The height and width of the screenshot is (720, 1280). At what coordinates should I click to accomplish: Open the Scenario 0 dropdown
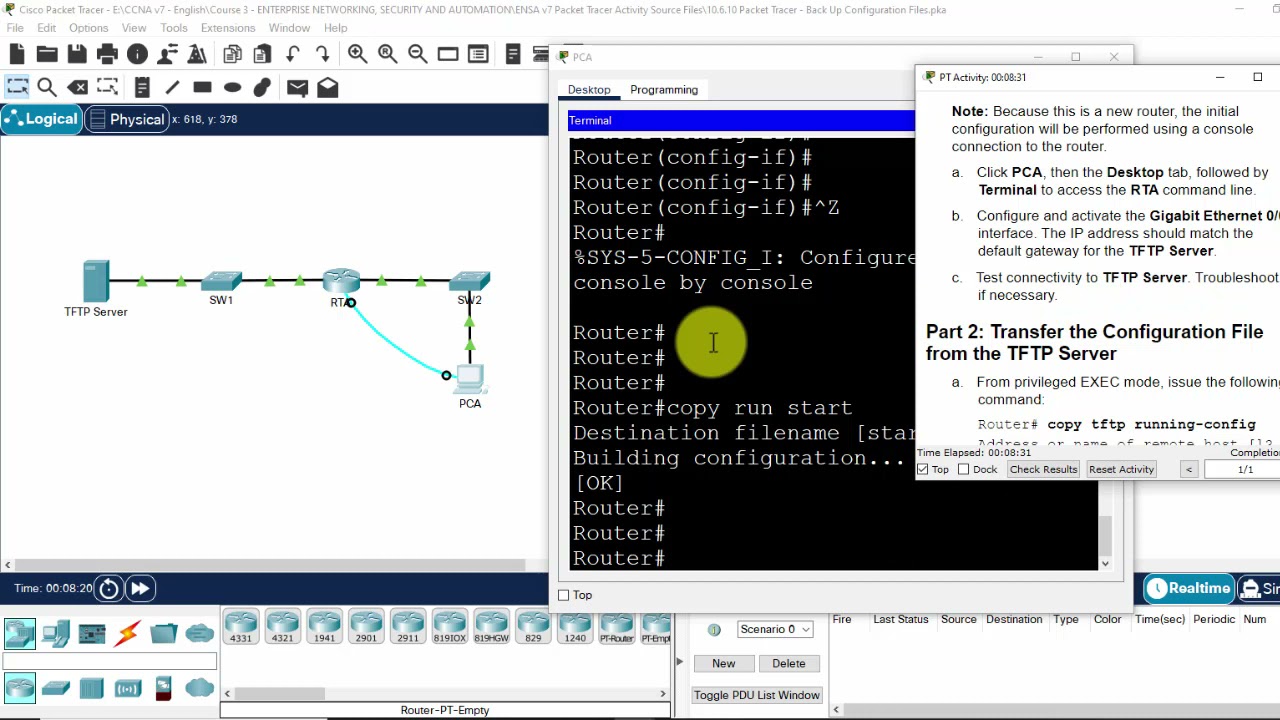tap(774, 629)
